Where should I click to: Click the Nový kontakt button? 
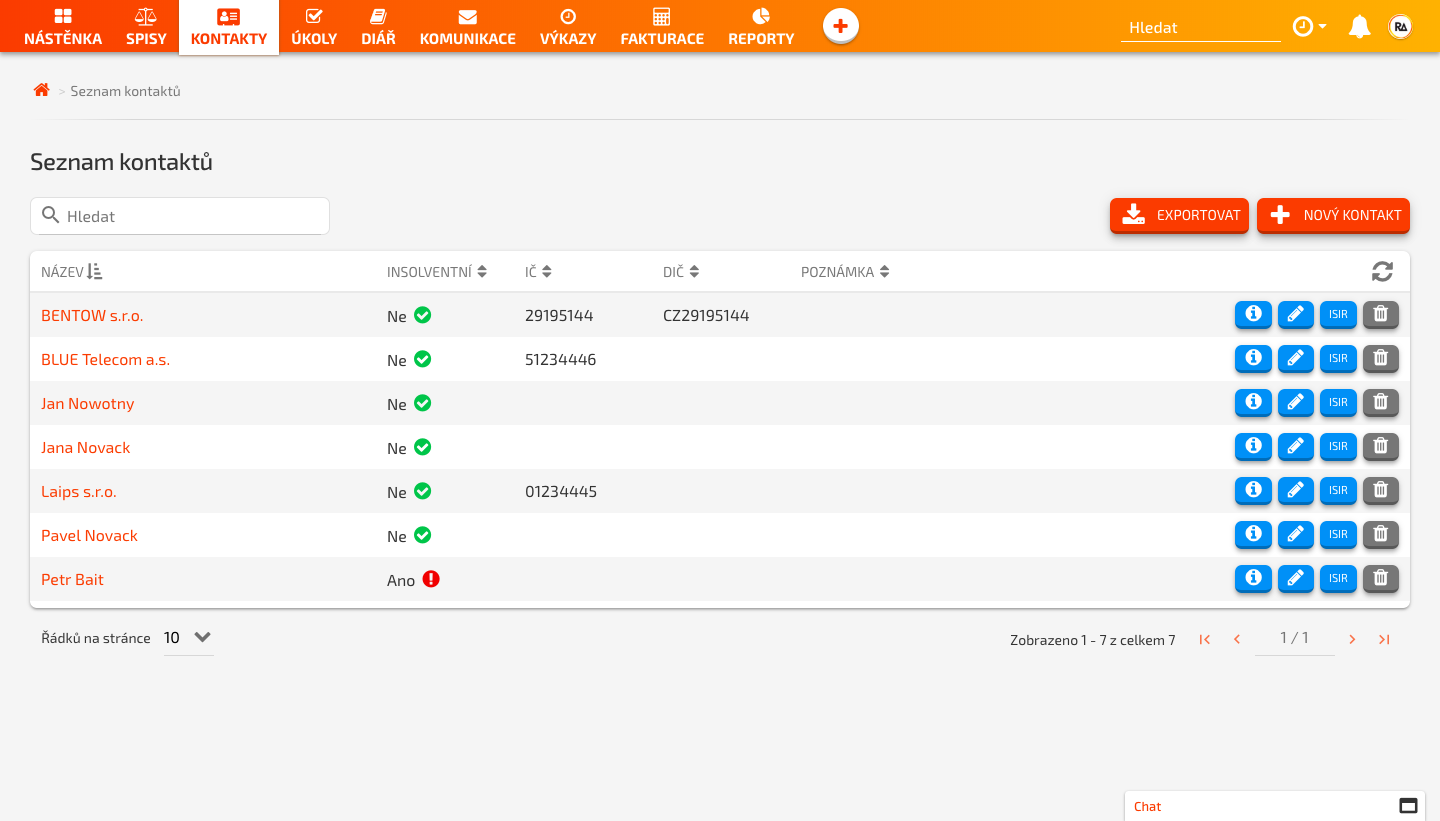point(1333,215)
